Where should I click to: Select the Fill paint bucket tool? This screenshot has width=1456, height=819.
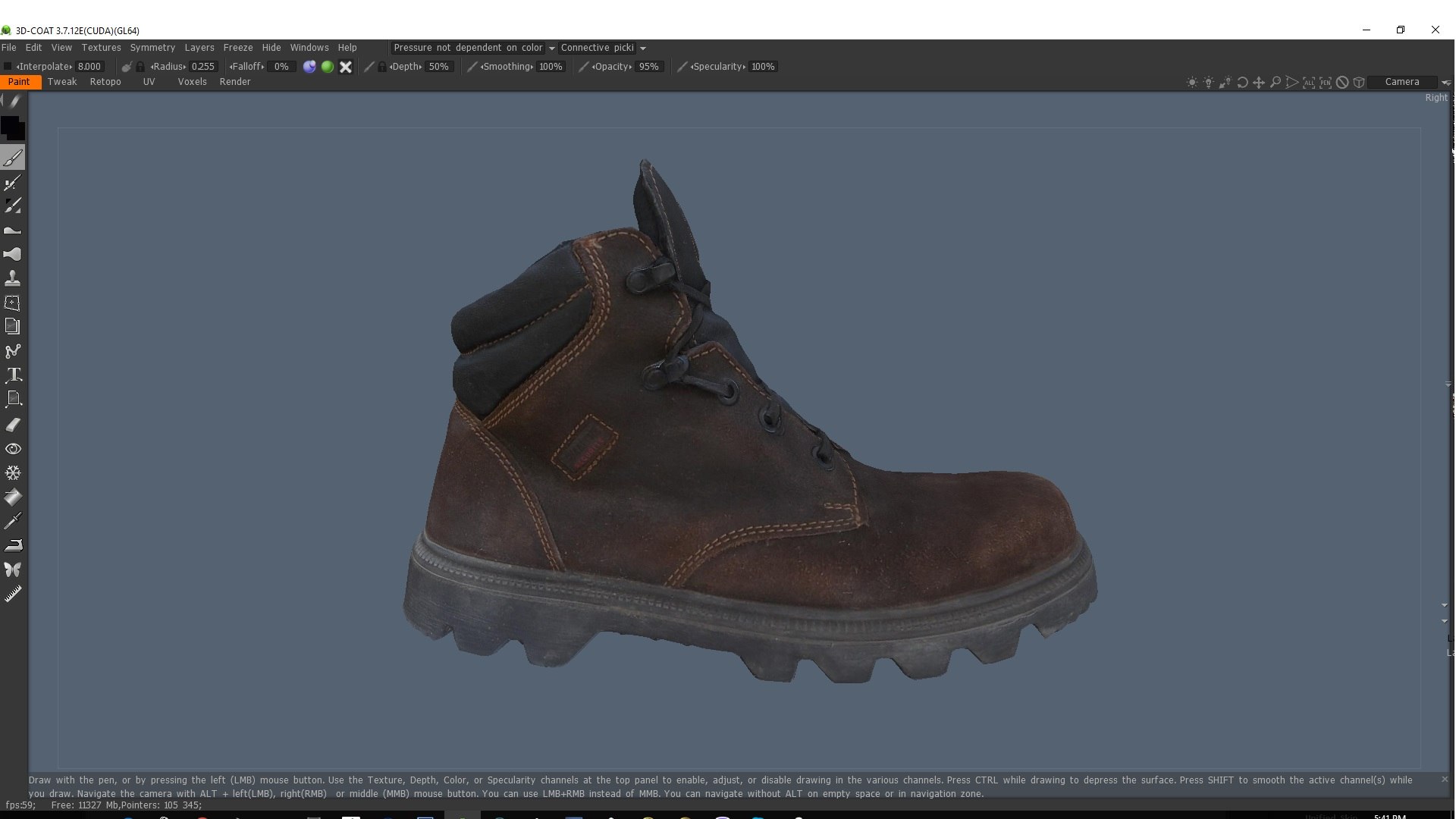[13, 497]
